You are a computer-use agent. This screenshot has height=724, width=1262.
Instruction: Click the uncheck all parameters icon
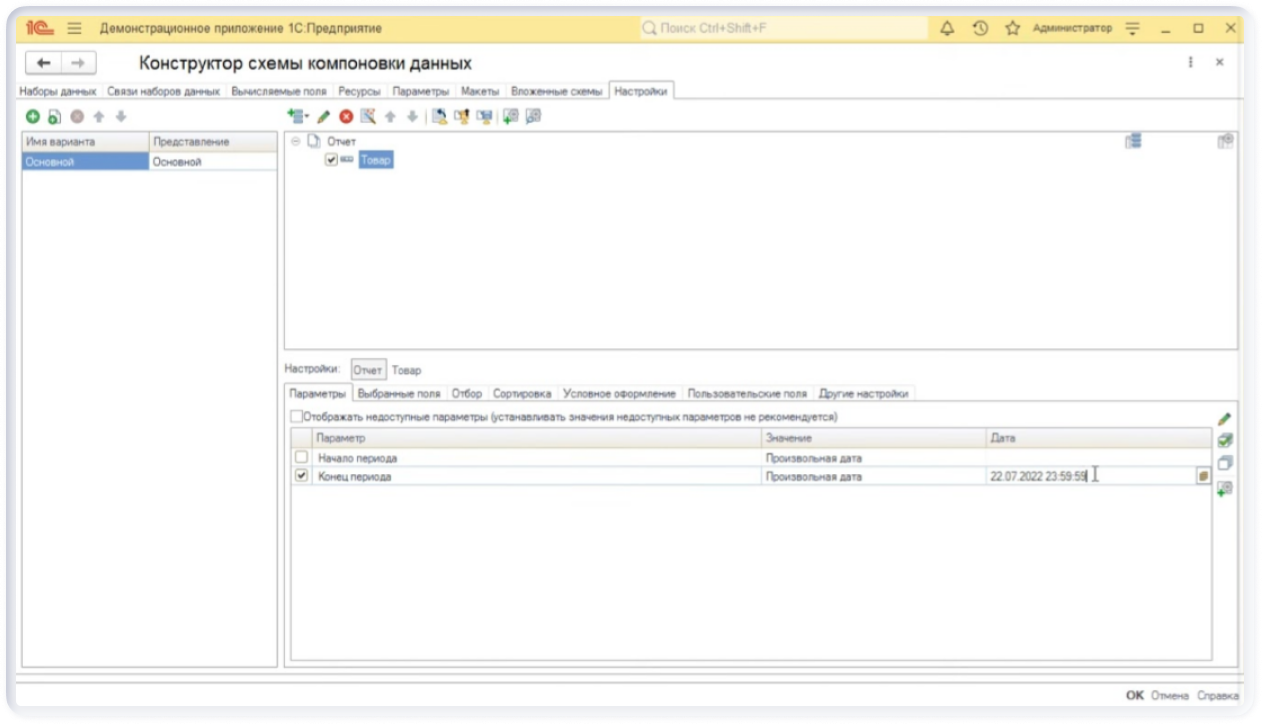[x=1225, y=463]
